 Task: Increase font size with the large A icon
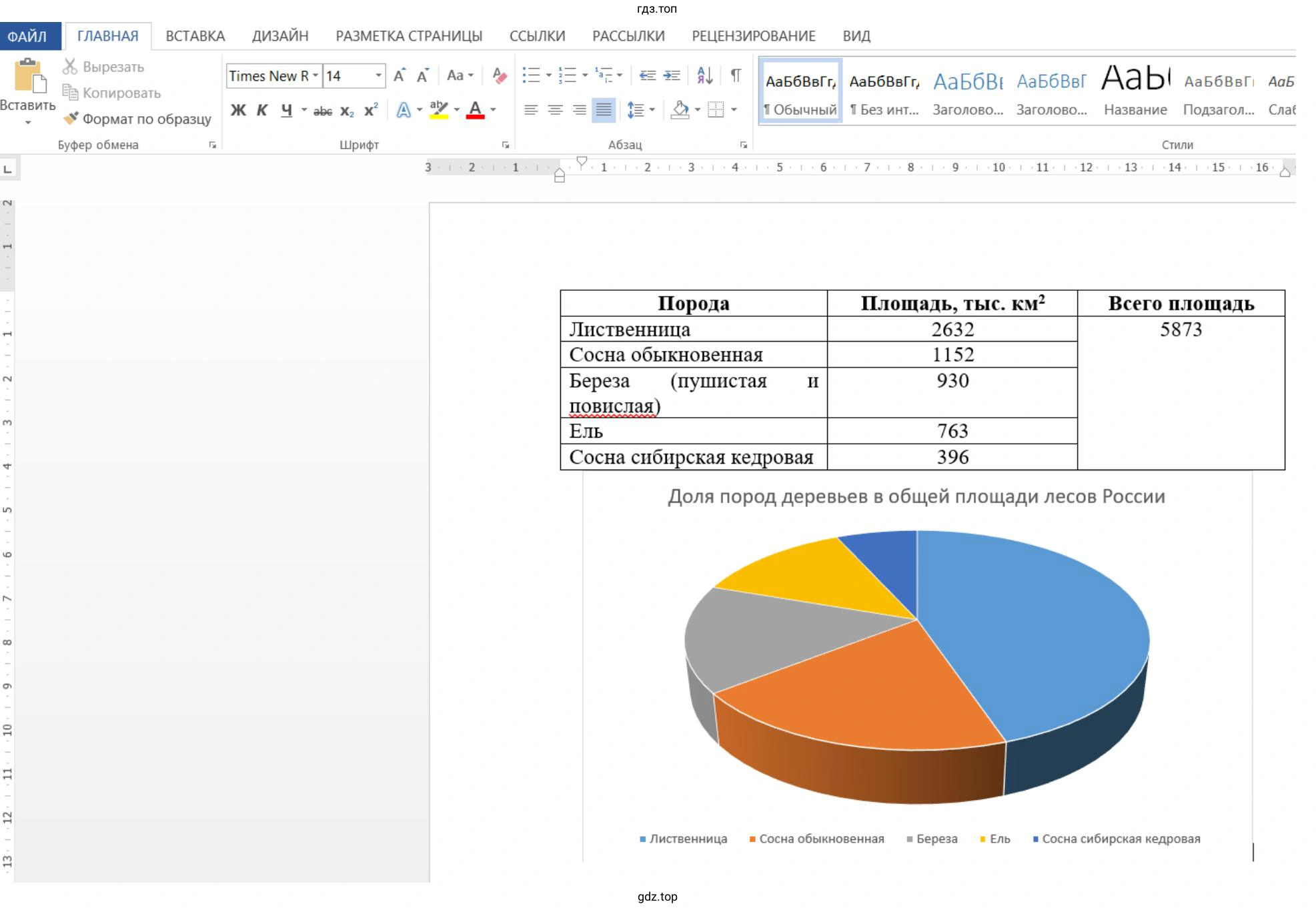[400, 75]
